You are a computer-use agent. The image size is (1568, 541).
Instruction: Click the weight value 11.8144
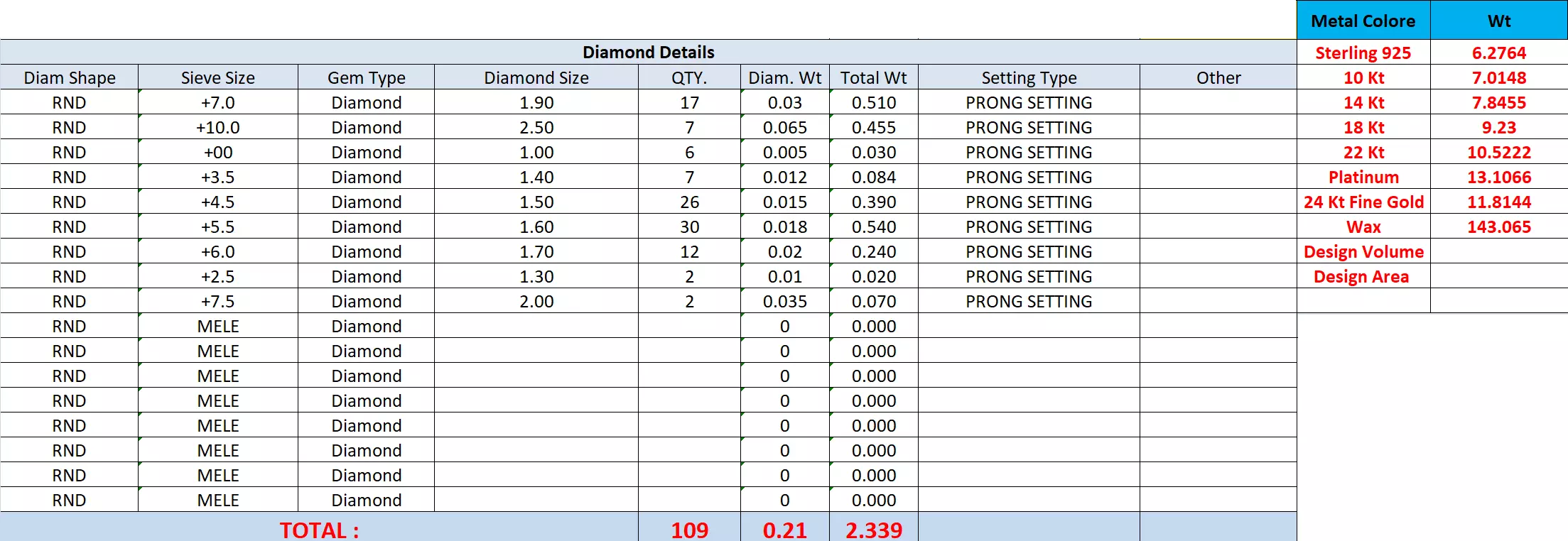point(1499,202)
